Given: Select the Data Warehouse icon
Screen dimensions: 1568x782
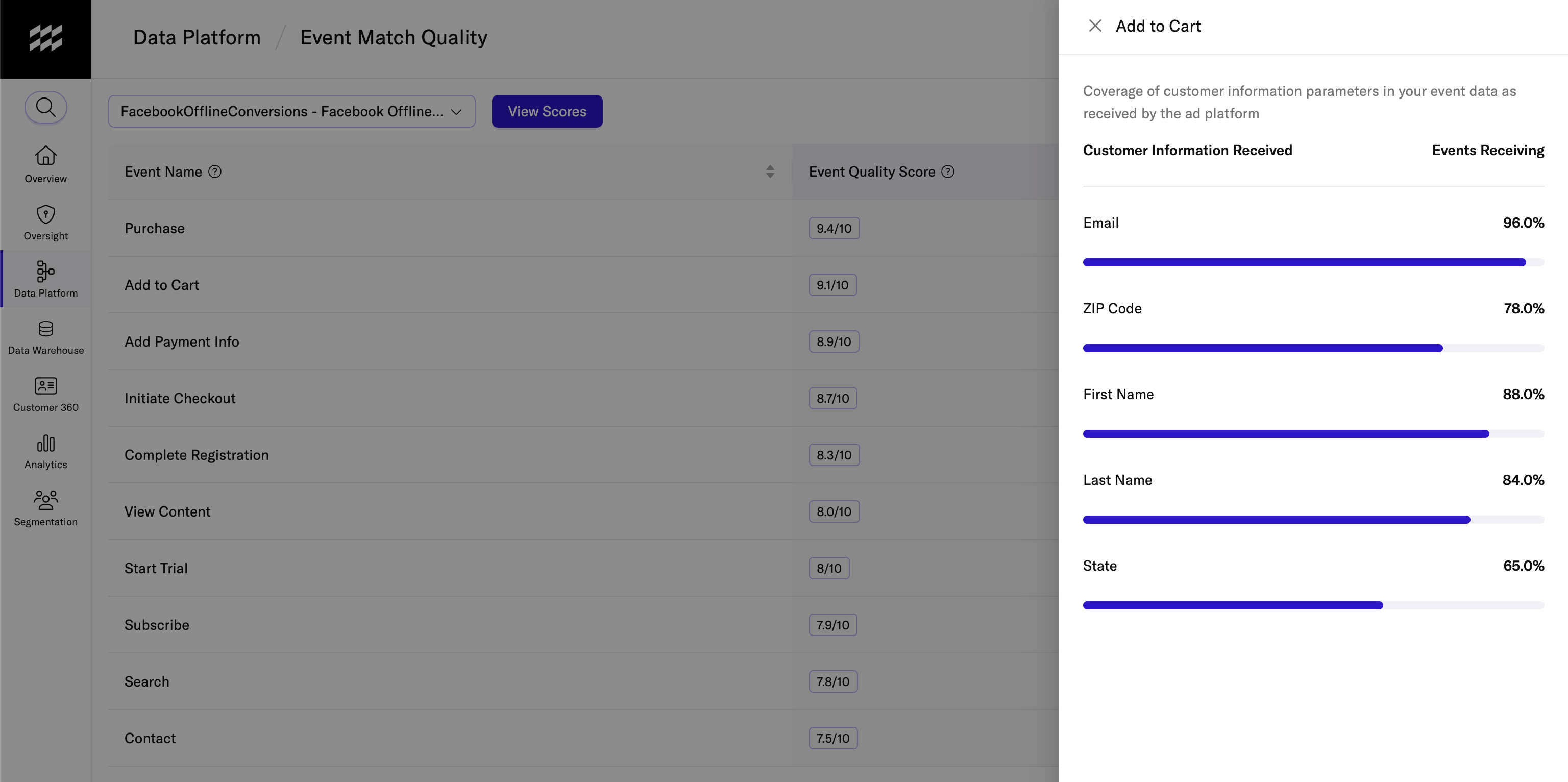Looking at the screenshot, I should (45, 329).
